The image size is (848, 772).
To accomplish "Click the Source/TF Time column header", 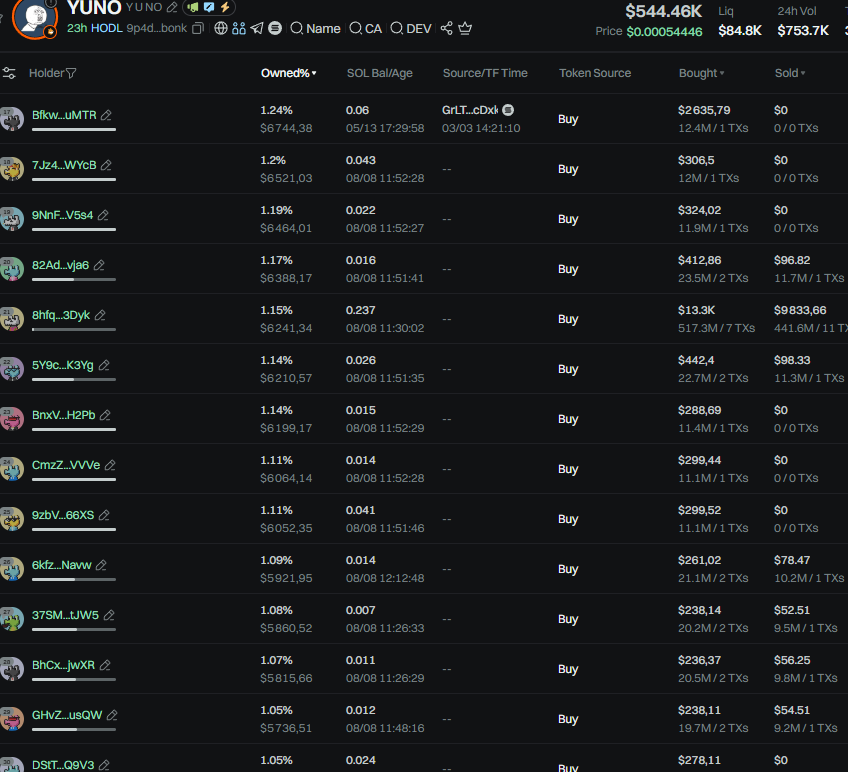I will (x=485, y=73).
